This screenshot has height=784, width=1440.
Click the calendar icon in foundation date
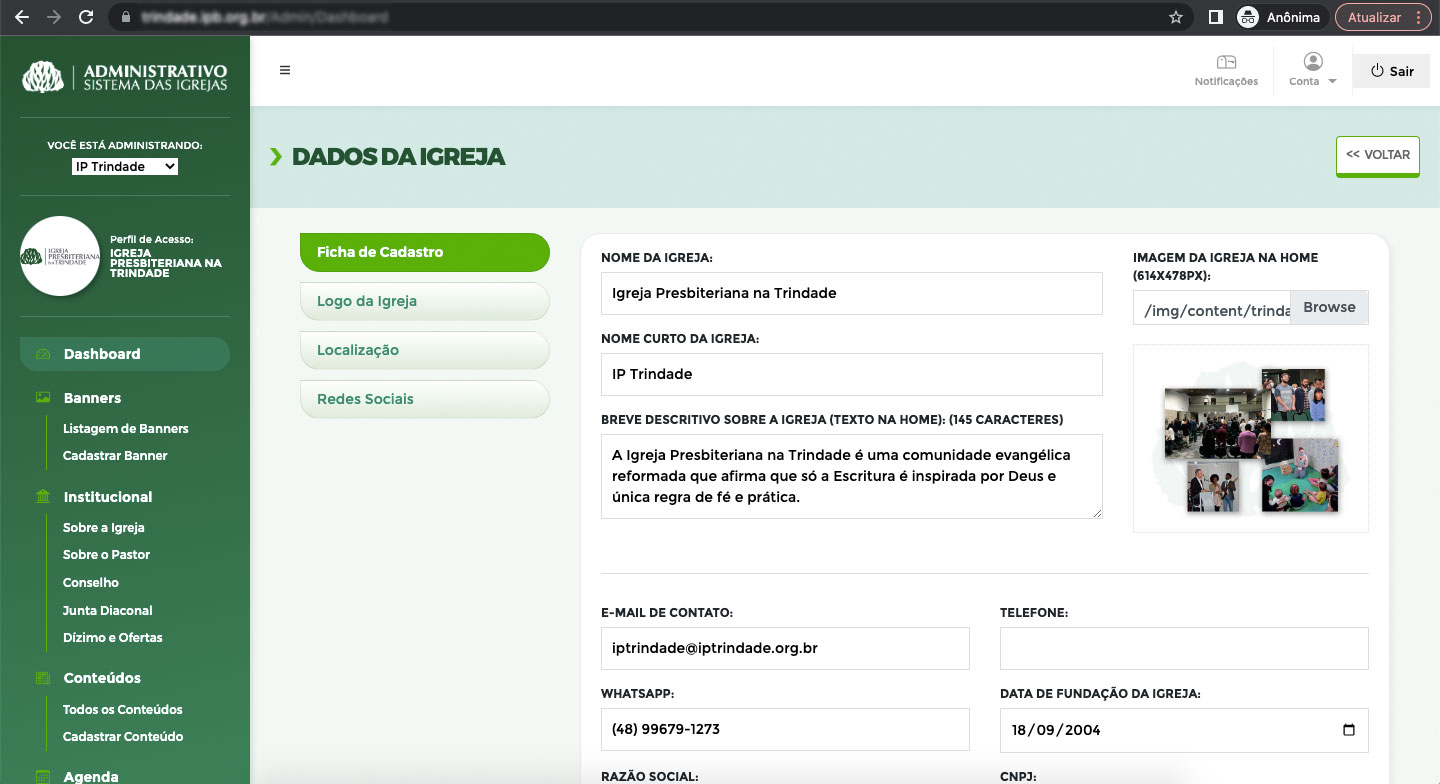(x=1348, y=730)
